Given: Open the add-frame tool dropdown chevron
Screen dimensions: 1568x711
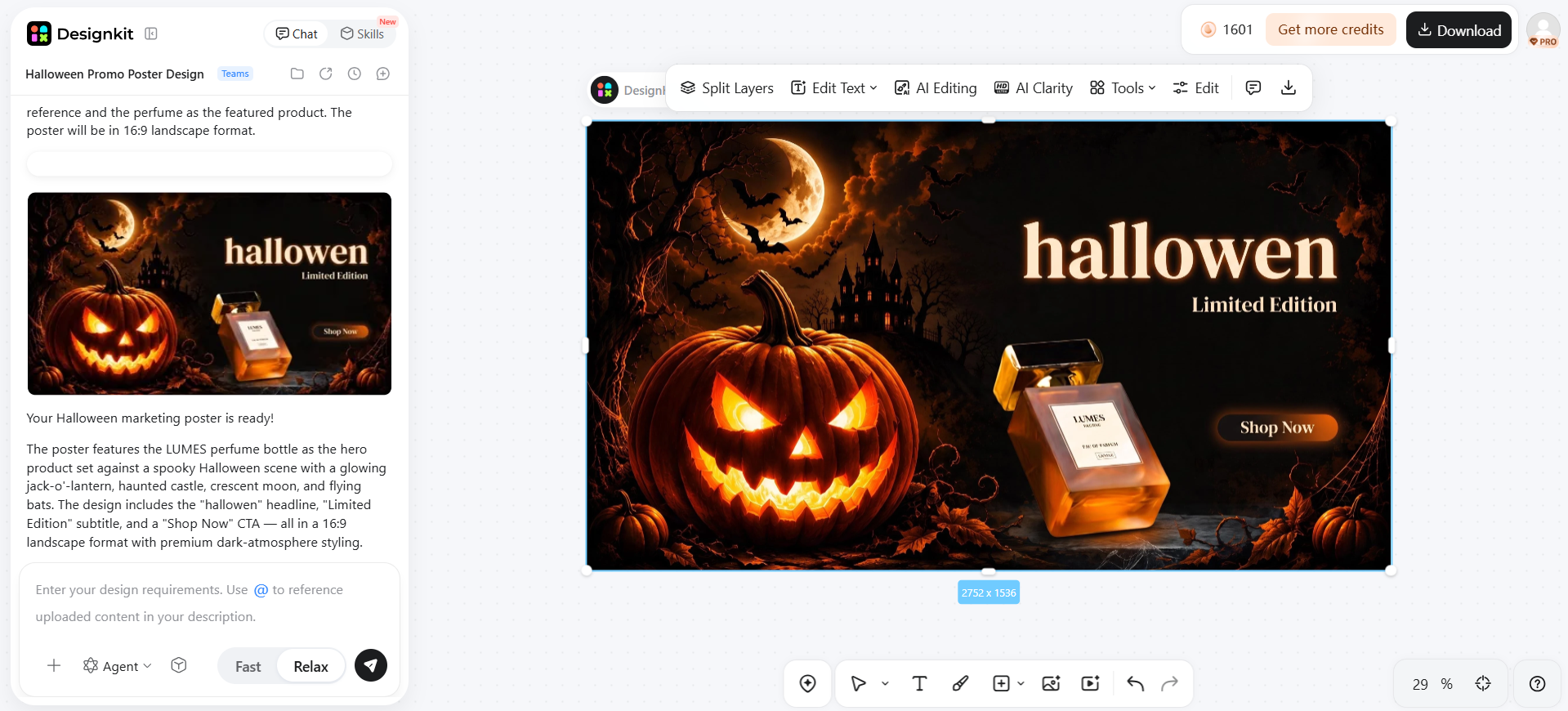Looking at the screenshot, I should tap(1021, 683).
